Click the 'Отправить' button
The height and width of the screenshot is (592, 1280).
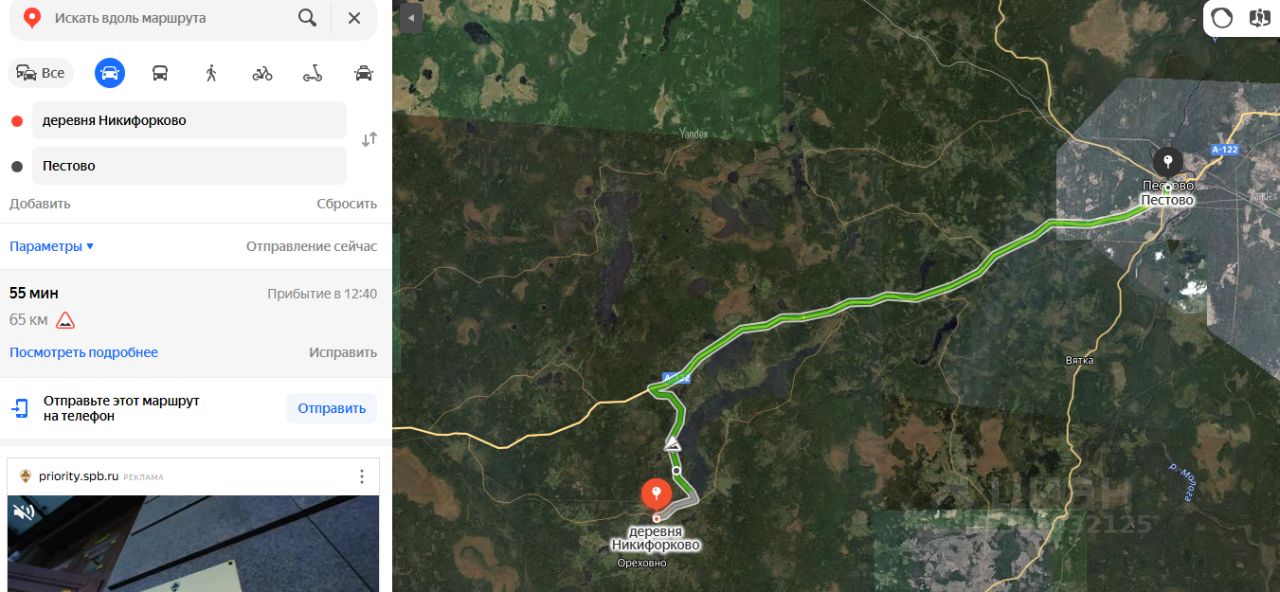(332, 408)
